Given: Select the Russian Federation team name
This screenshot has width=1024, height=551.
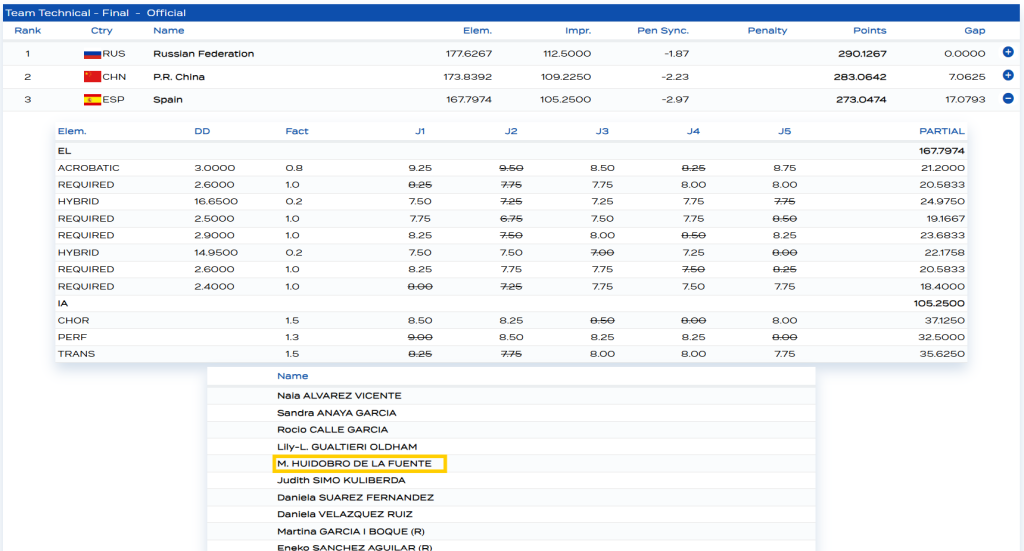Looking at the screenshot, I should 203,54.
